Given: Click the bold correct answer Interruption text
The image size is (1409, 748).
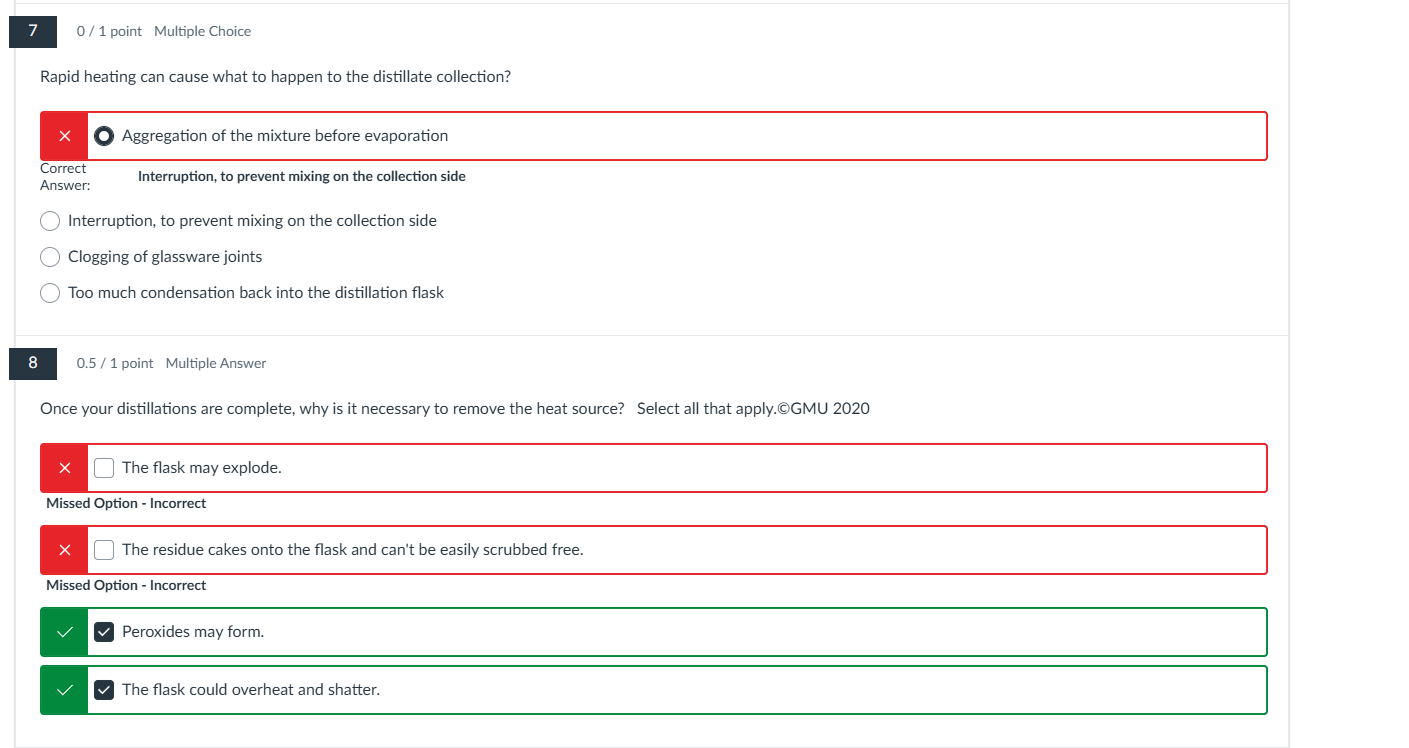Looking at the screenshot, I should (301, 177).
